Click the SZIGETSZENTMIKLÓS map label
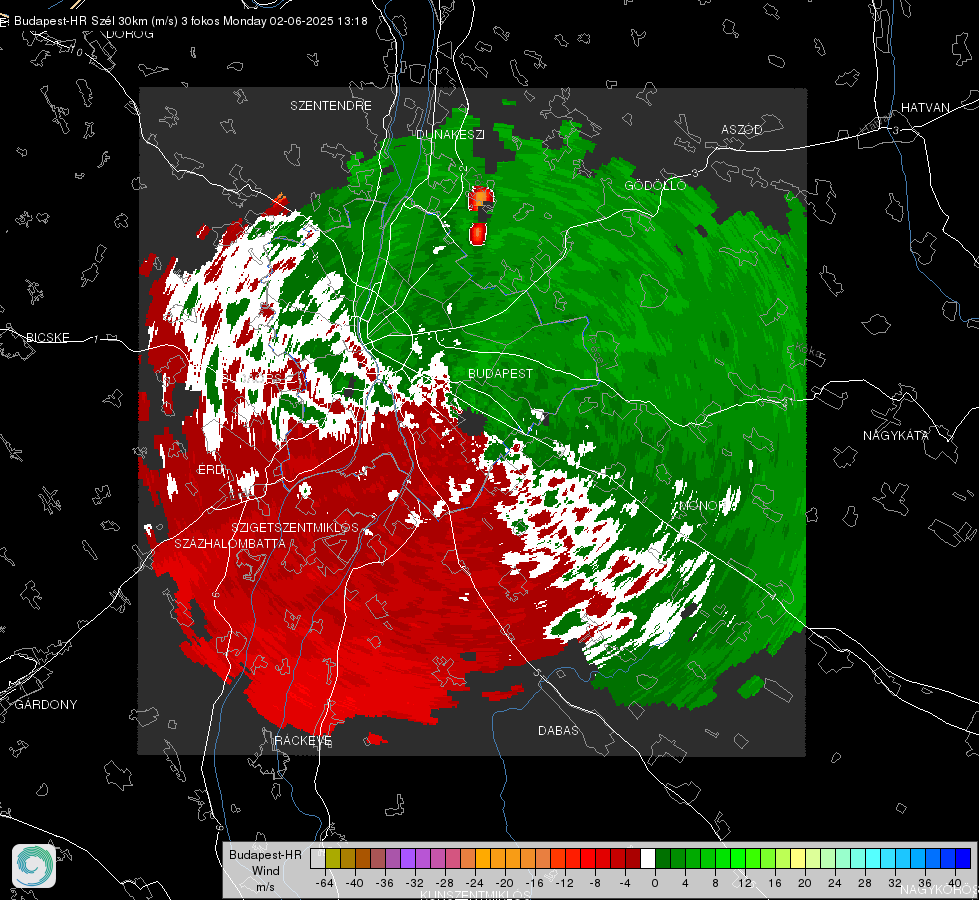This screenshot has width=979, height=900. click(x=295, y=527)
